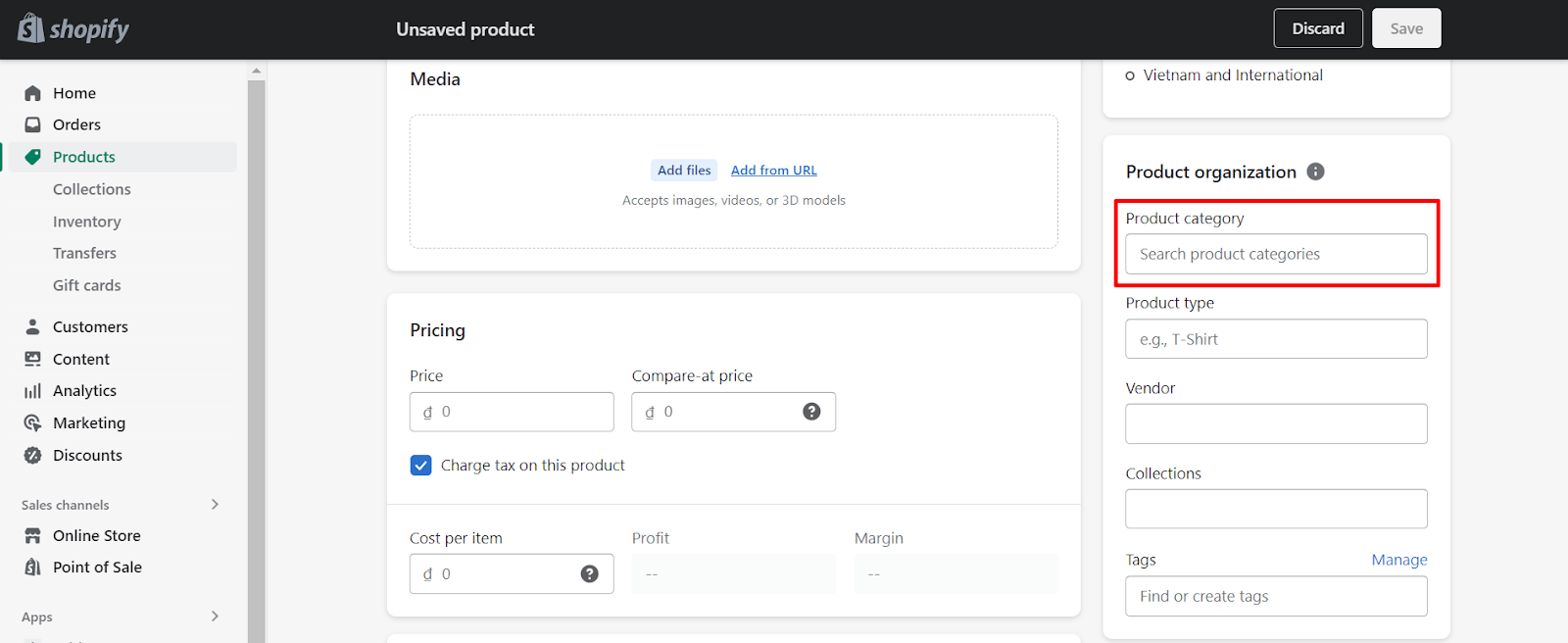The height and width of the screenshot is (643, 1568).
Task: Expand the Apps section chevron
Action: tap(215, 617)
